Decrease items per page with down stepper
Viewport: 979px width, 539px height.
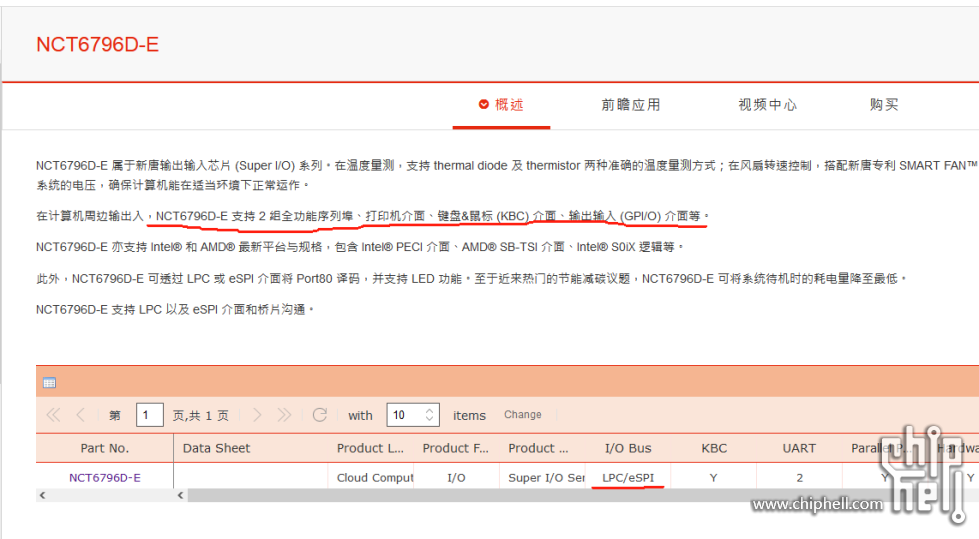pos(430,420)
